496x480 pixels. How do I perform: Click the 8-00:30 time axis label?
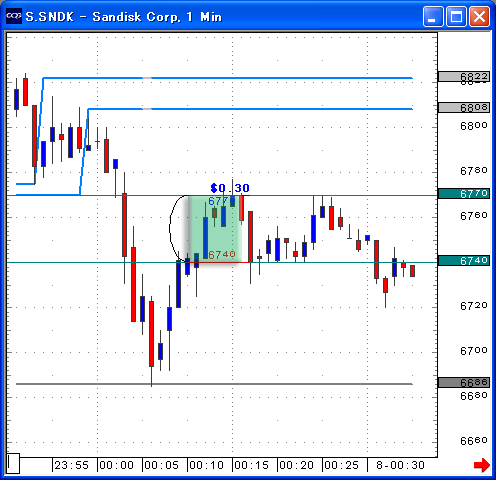tap(400, 465)
